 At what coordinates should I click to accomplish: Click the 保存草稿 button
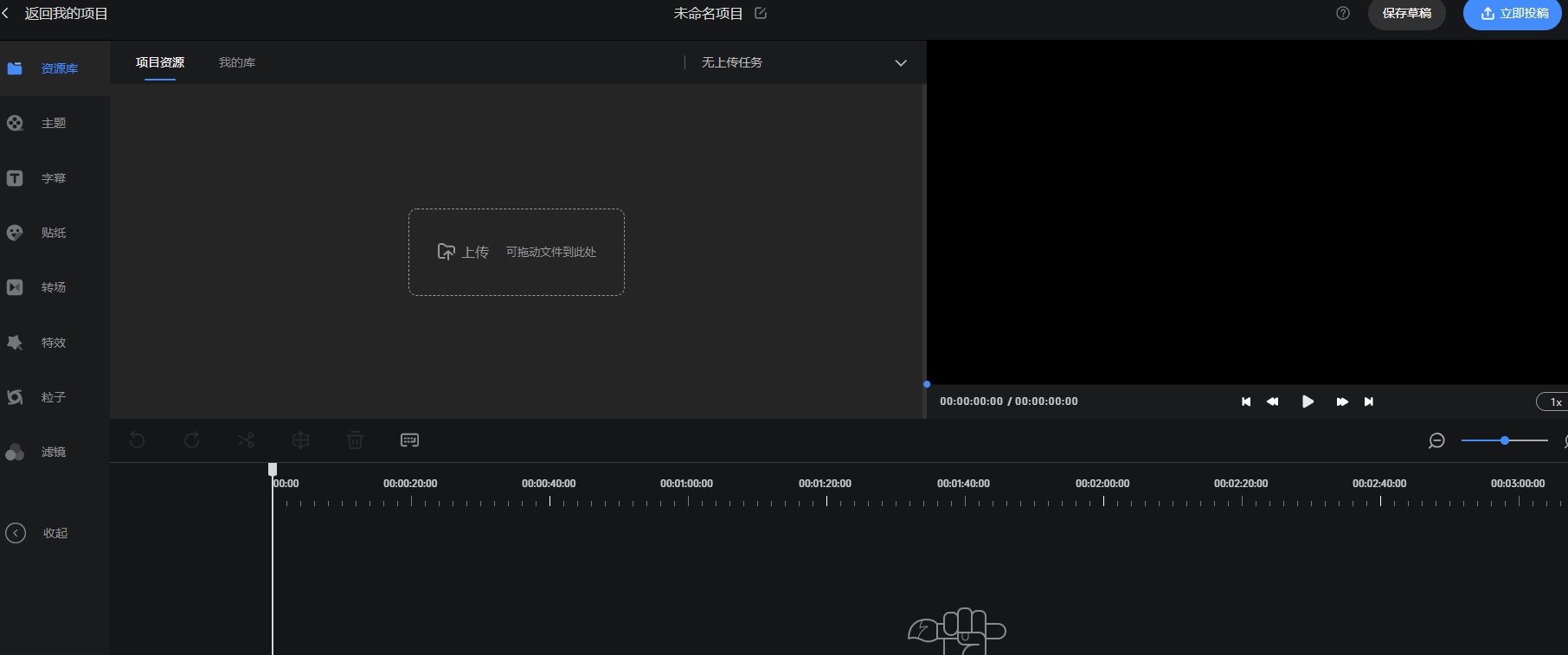[1407, 14]
